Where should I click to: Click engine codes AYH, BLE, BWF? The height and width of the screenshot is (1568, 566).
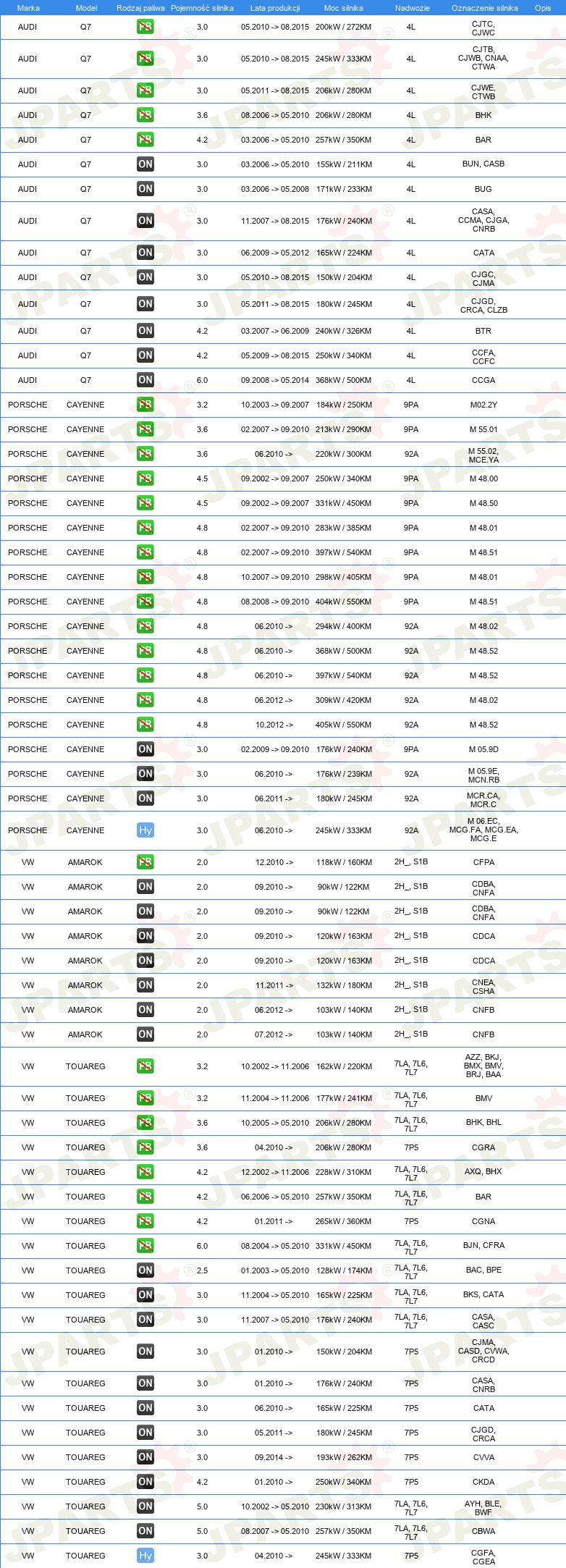coord(483,1508)
